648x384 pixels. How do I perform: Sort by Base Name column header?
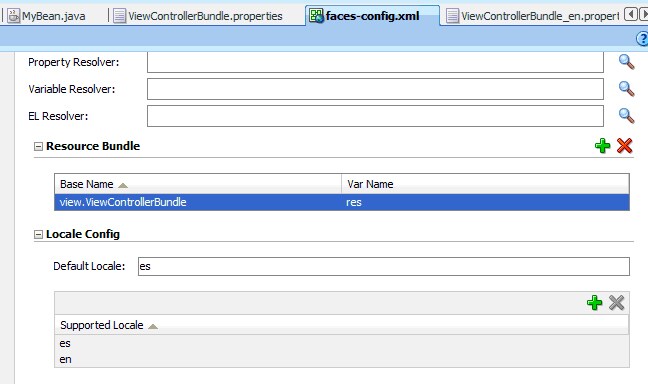pos(198,184)
